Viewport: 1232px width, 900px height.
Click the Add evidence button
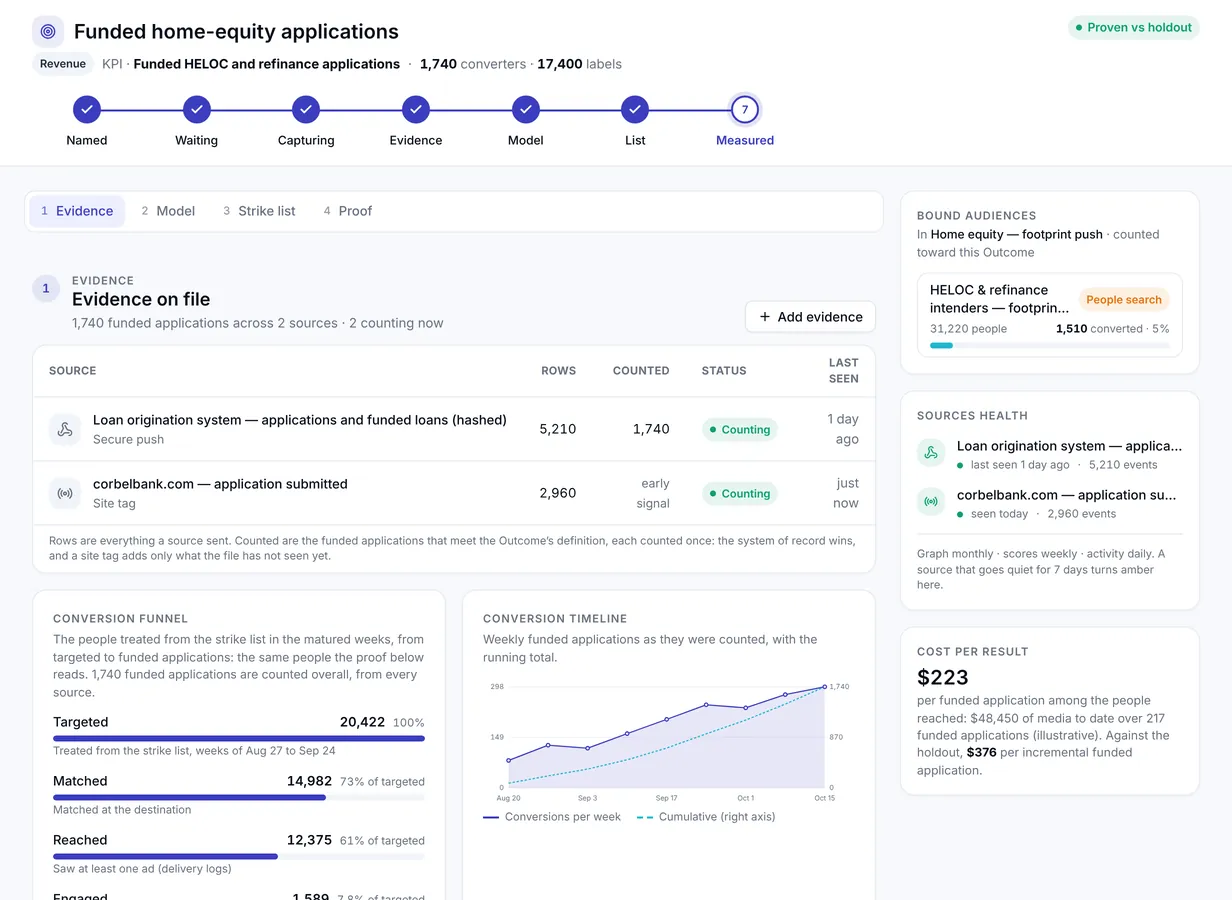(810, 317)
